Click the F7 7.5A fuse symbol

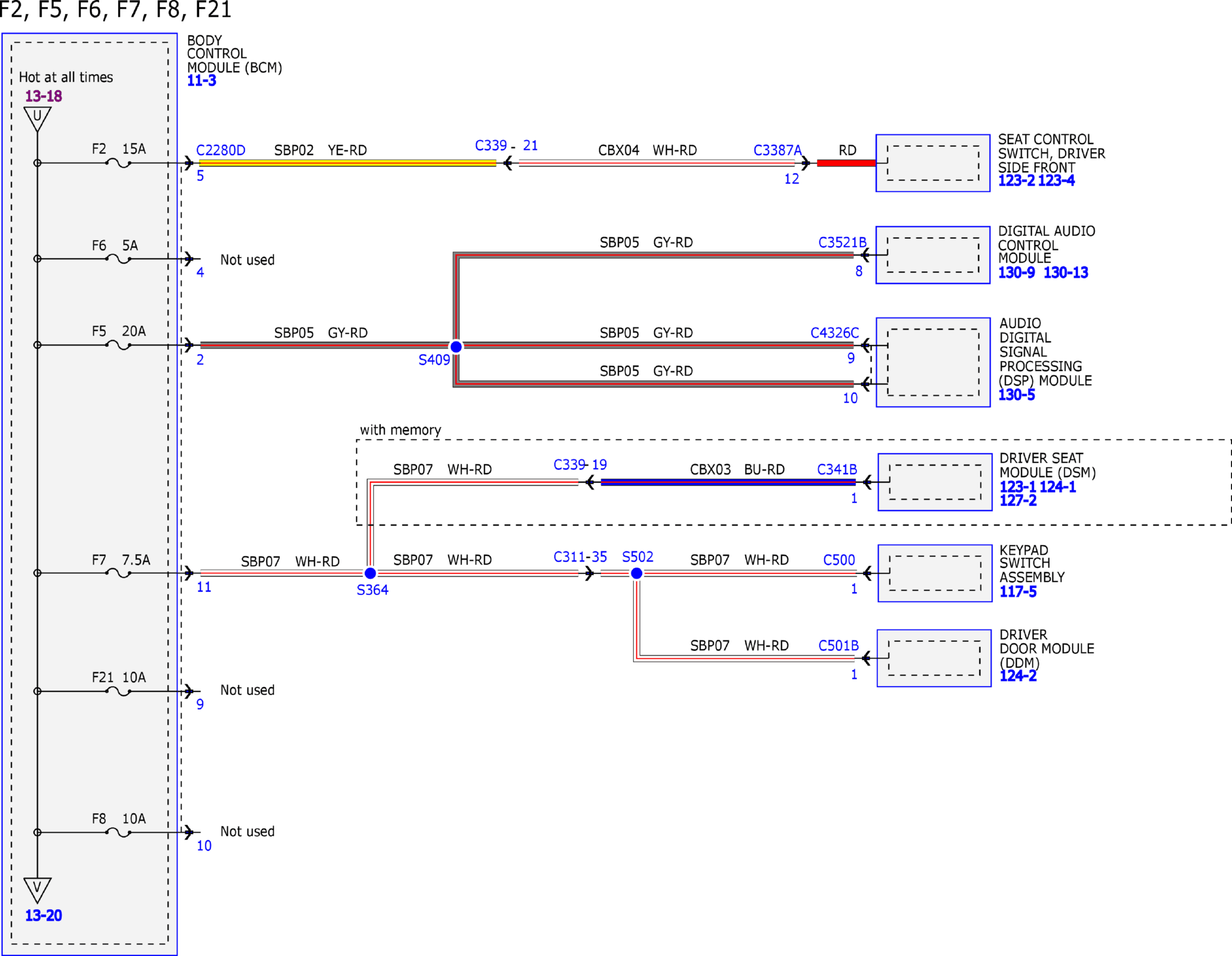point(119,573)
